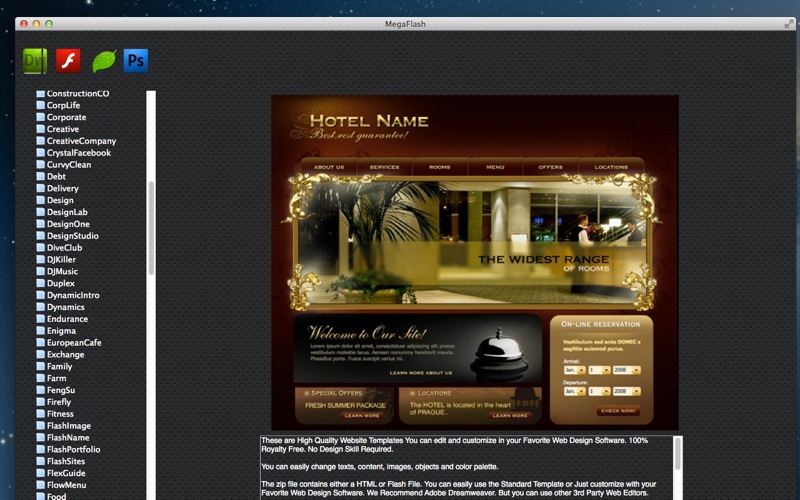Select the DJKiller template

pyautogui.click(x=56, y=259)
